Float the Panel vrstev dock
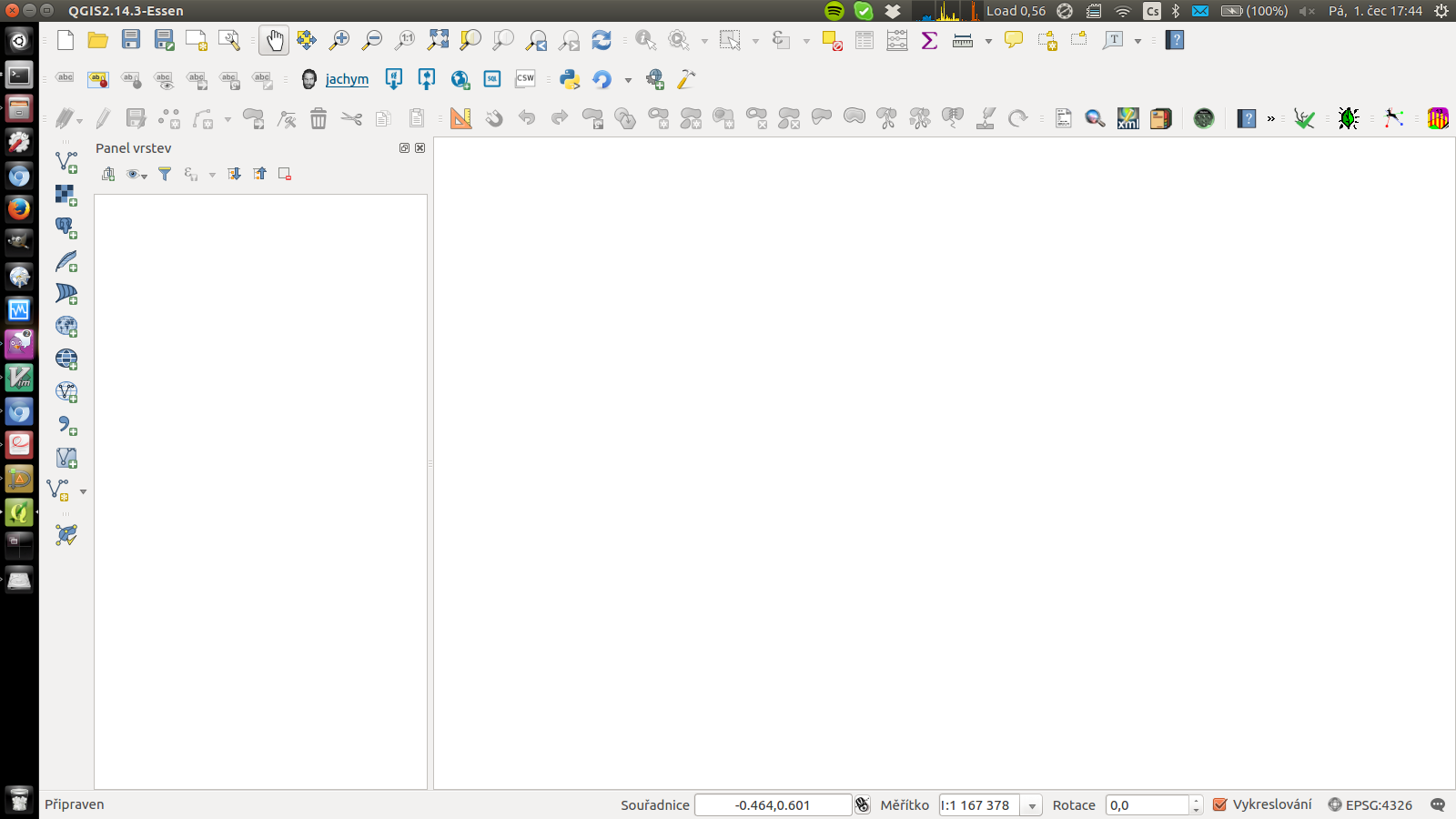The height and width of the screenshot is (819, 1456). coord(404,147)
